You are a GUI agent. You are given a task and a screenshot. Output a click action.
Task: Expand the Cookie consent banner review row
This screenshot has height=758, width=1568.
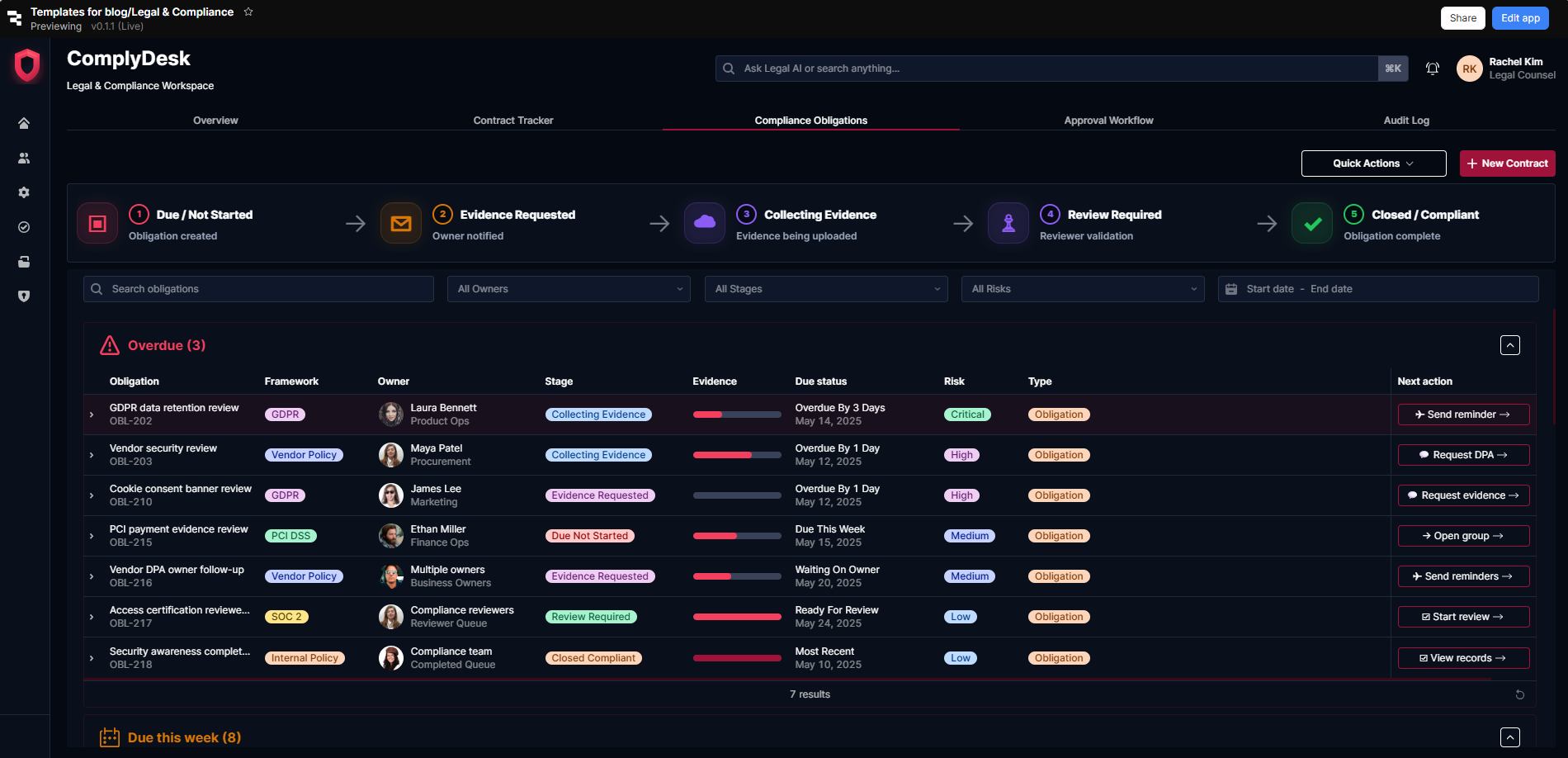tap(92, 495)
